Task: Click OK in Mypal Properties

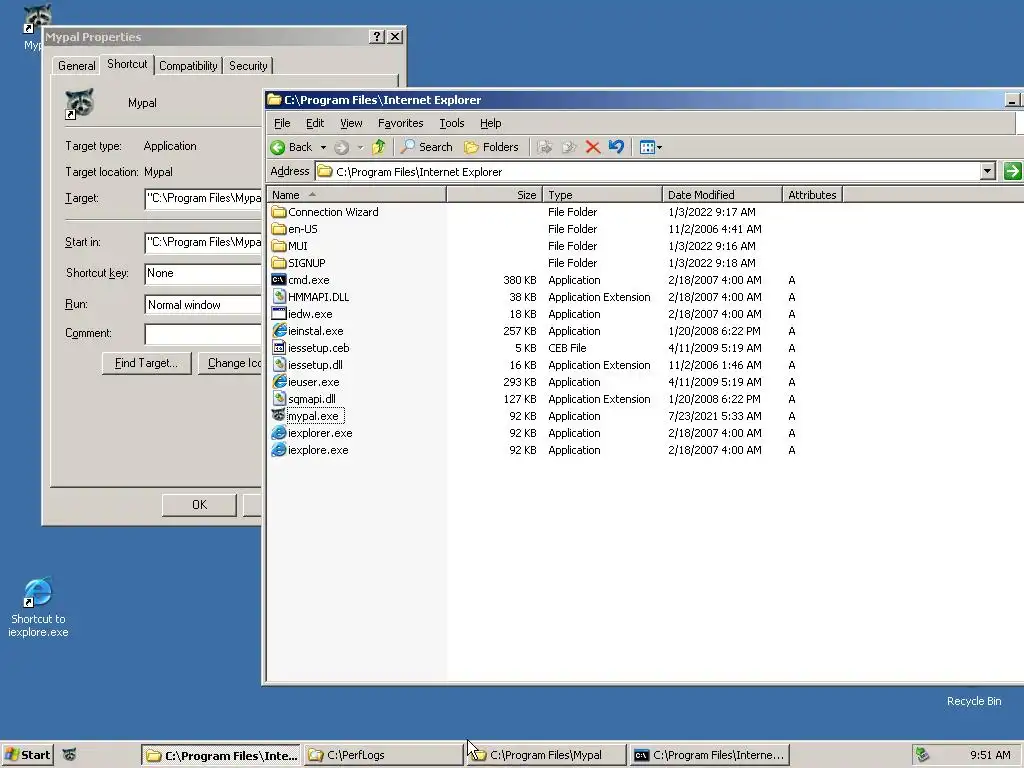Action: point(199,505)
